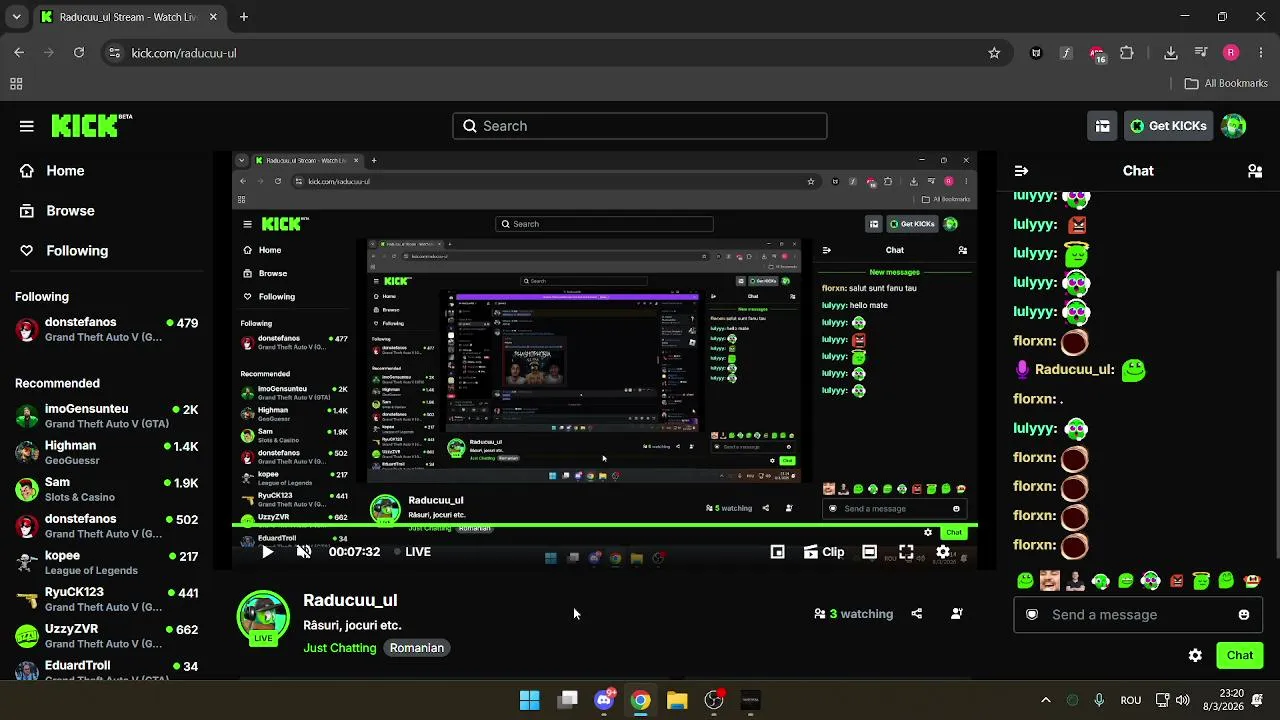Open the Chrome extensions puzzle icon
Screen dimensions: 1280x720
[1127, 53]
